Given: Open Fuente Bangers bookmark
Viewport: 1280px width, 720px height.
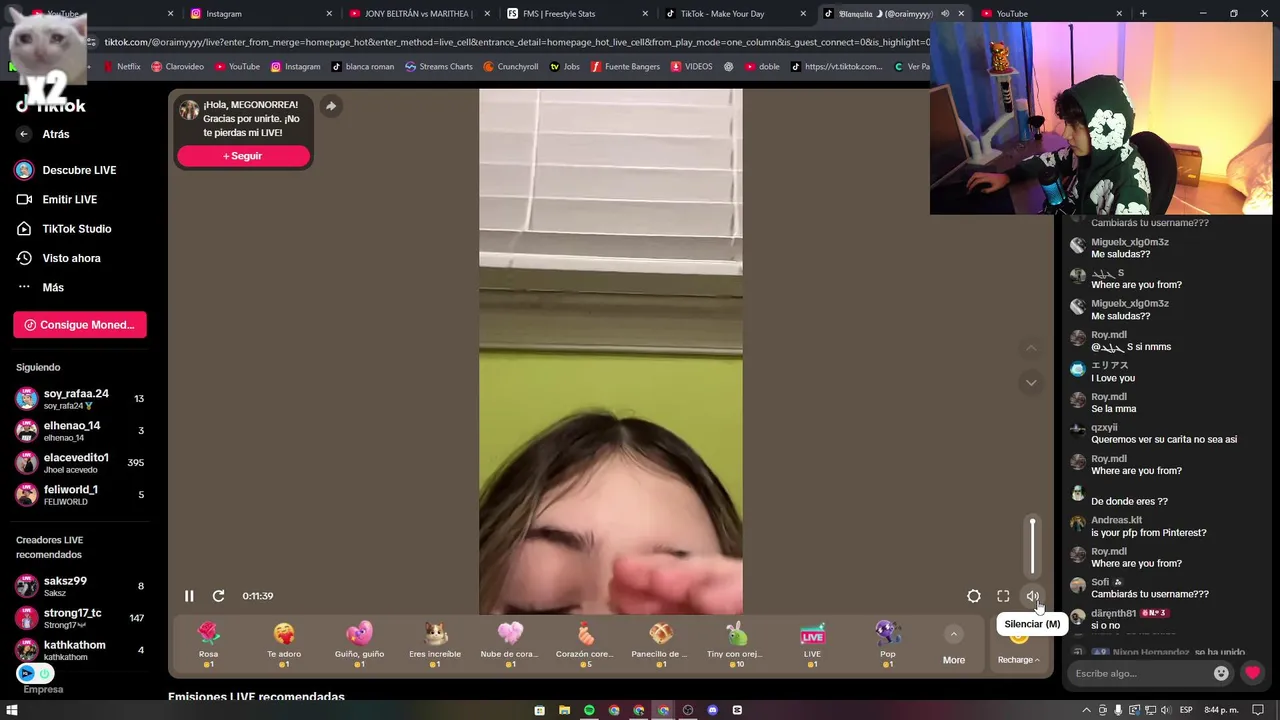Looking at the screenshot, I should [x=625, y=67].
